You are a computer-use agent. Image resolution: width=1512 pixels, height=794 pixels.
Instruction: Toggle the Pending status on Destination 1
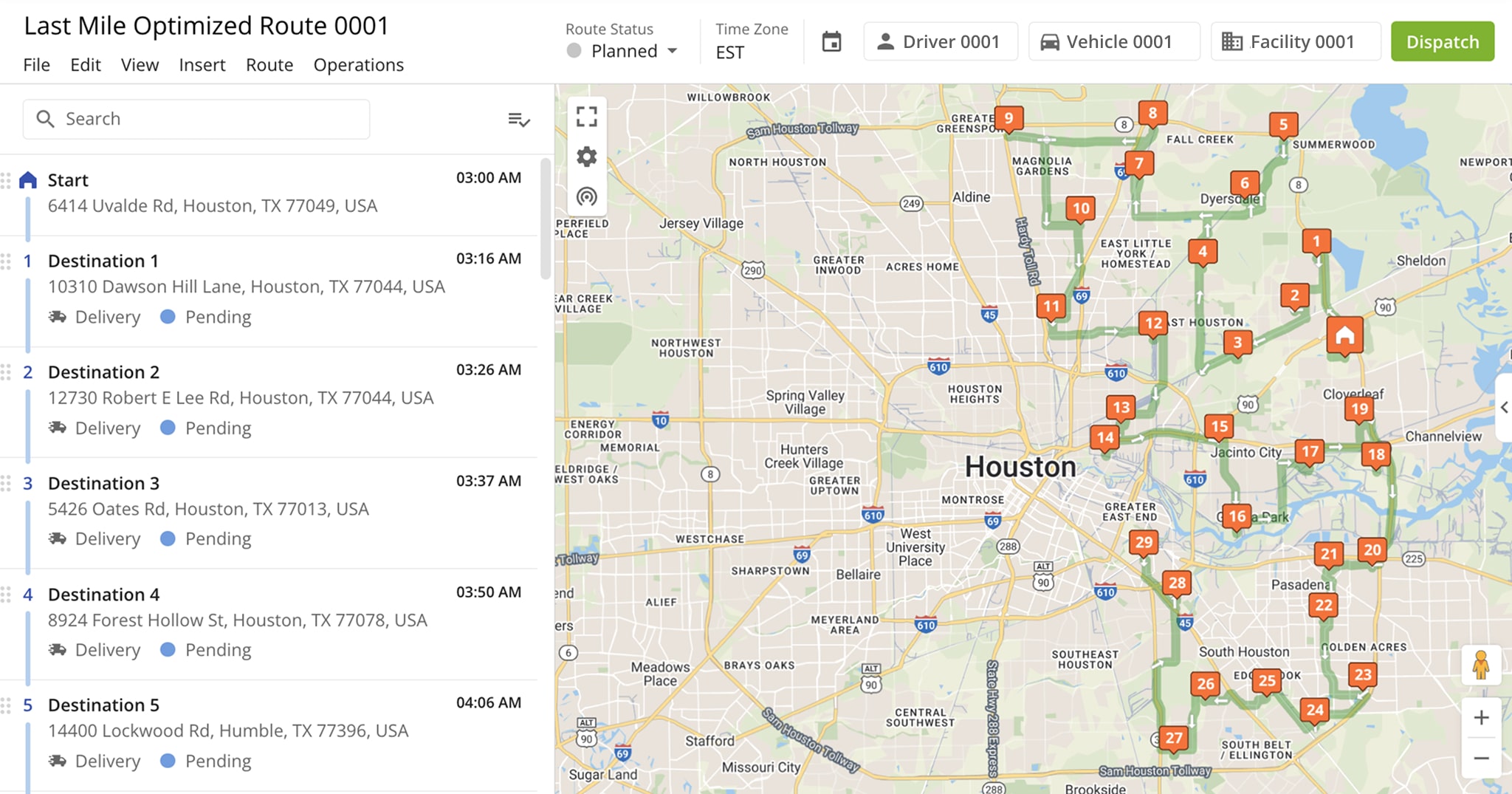[x=168, y=317]
